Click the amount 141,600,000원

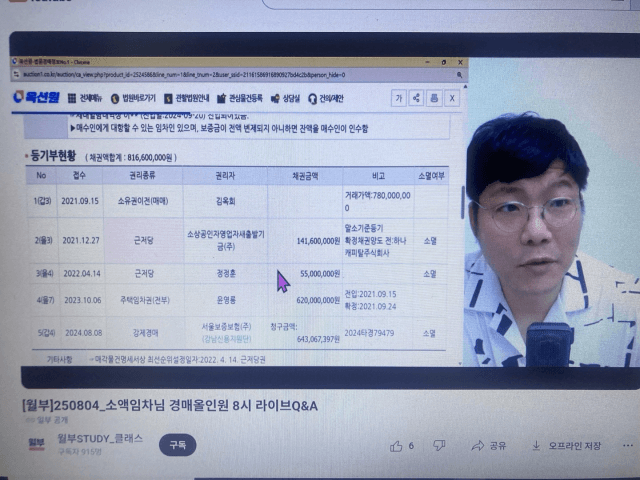coord(318,241)
